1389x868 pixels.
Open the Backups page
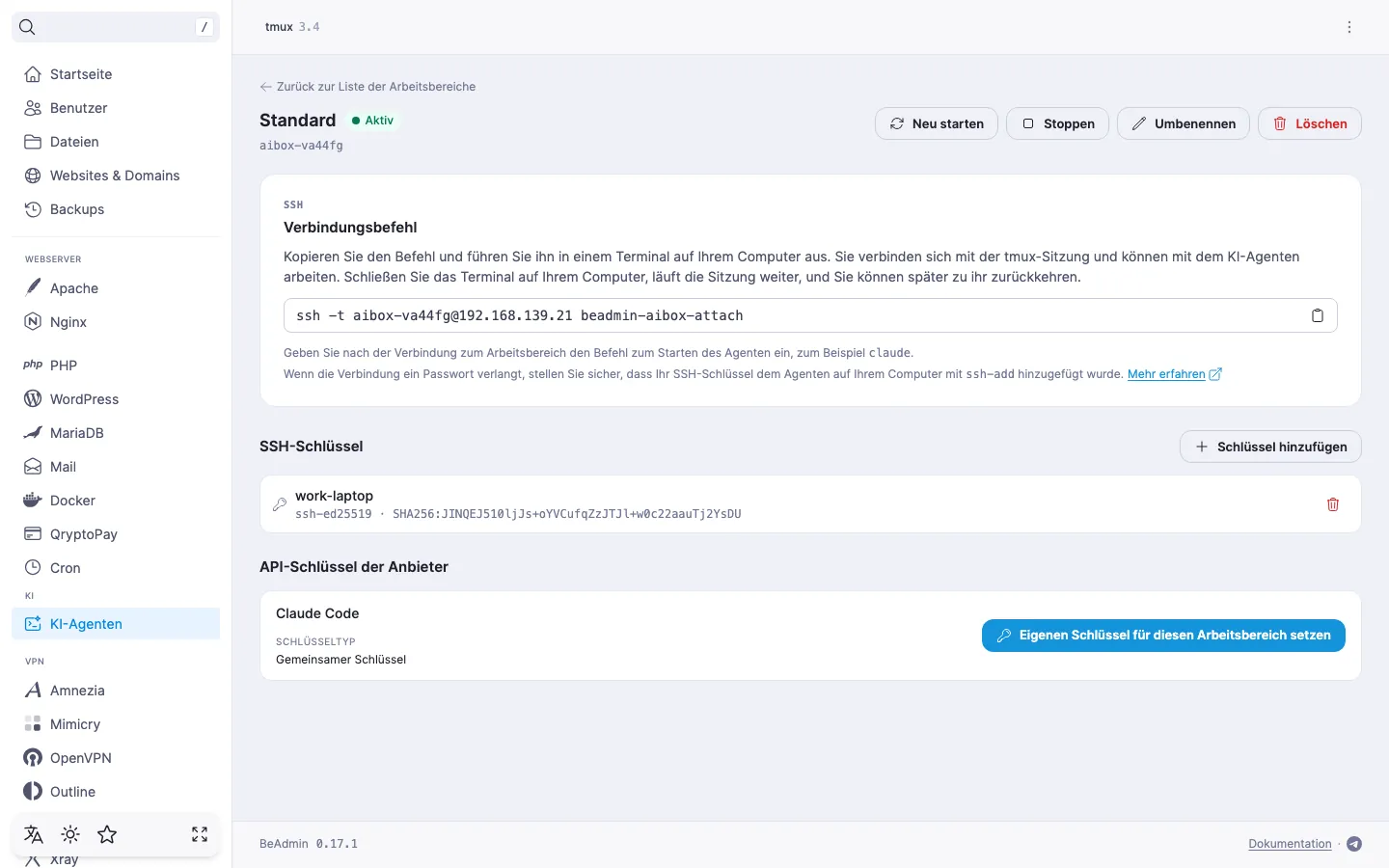tap(116, 209)
